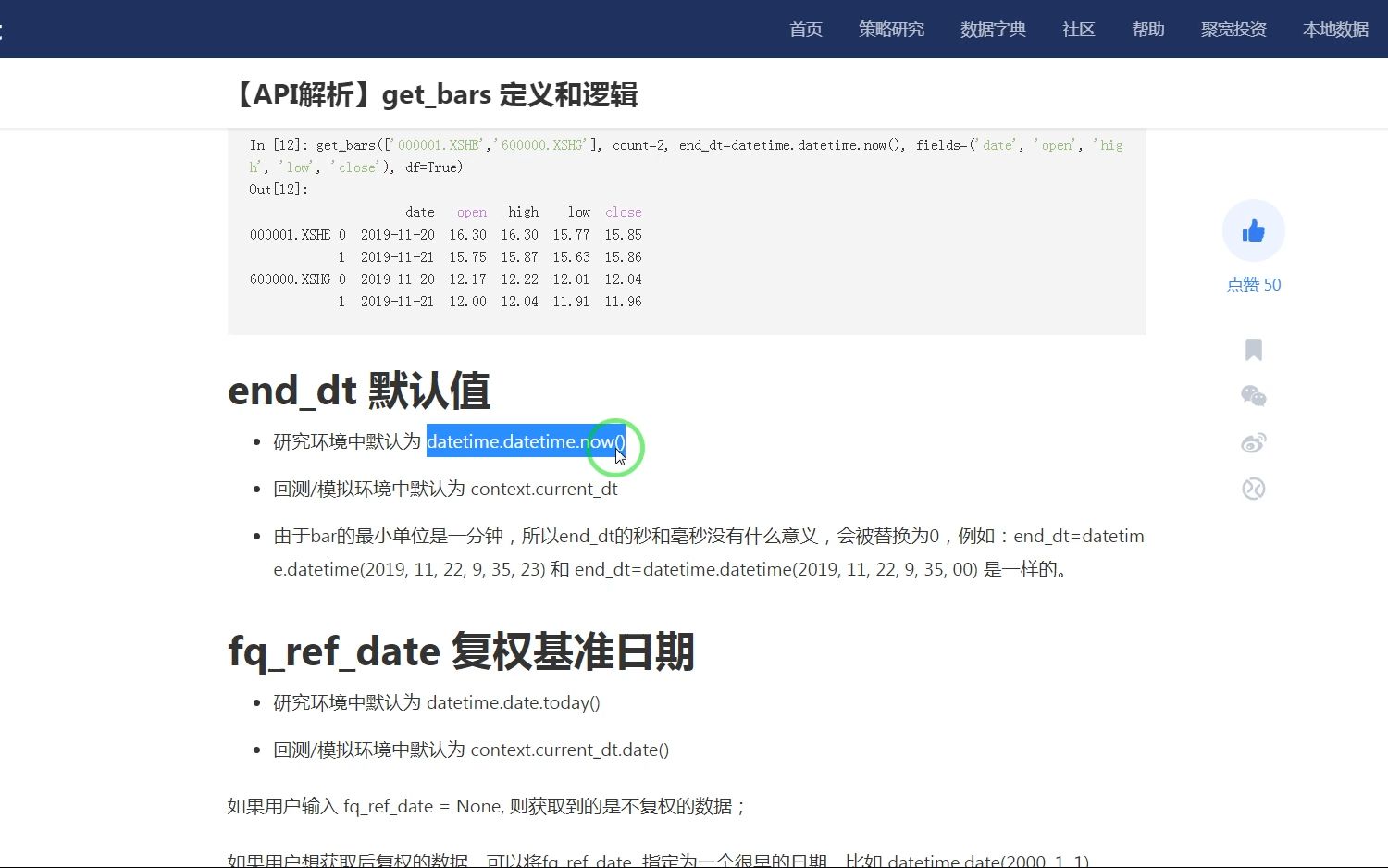Open 策略研究 menu item
This screenshot has height=868, width=1388.
tap(891, 30)
